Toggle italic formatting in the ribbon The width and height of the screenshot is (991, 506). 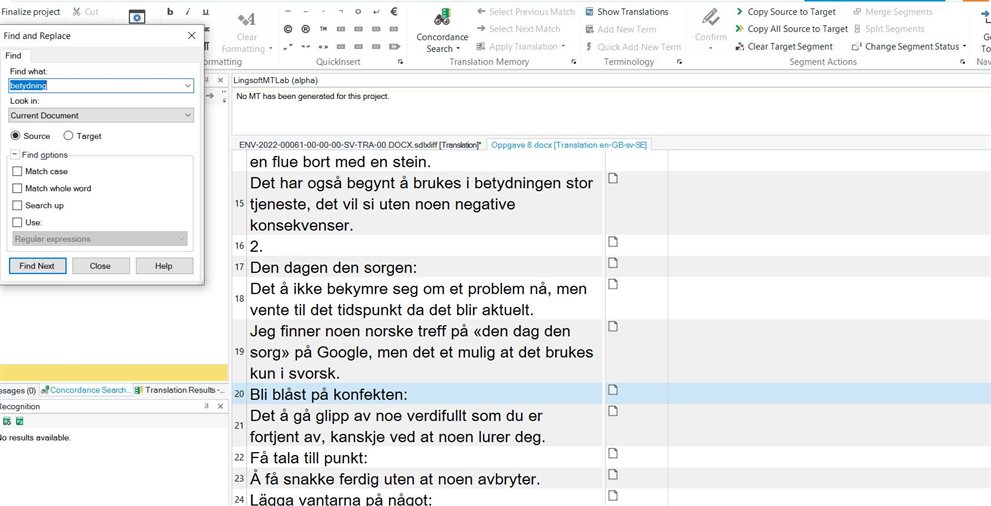[188, 11]
